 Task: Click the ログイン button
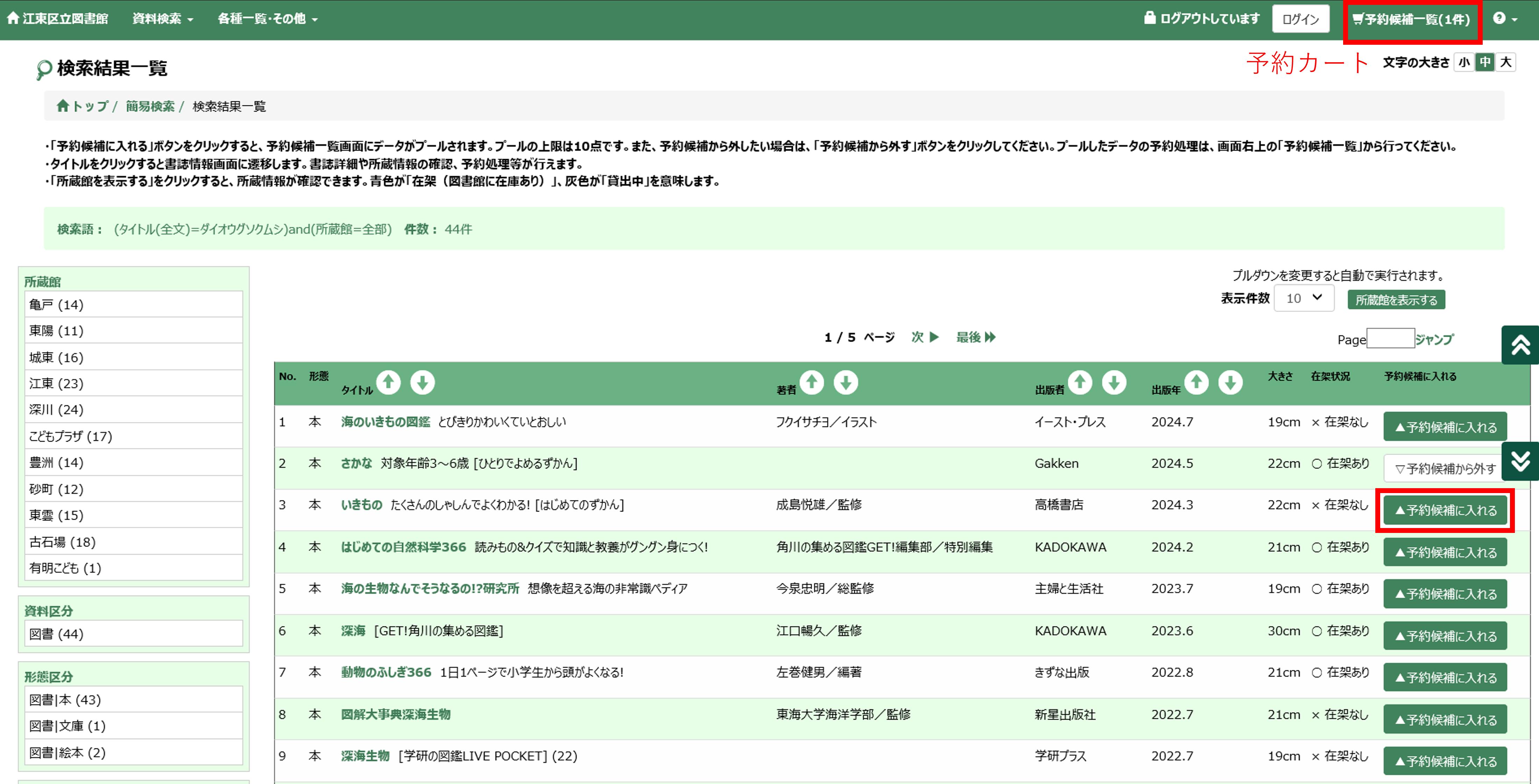pyautogui.click(x=1300, y=19)
